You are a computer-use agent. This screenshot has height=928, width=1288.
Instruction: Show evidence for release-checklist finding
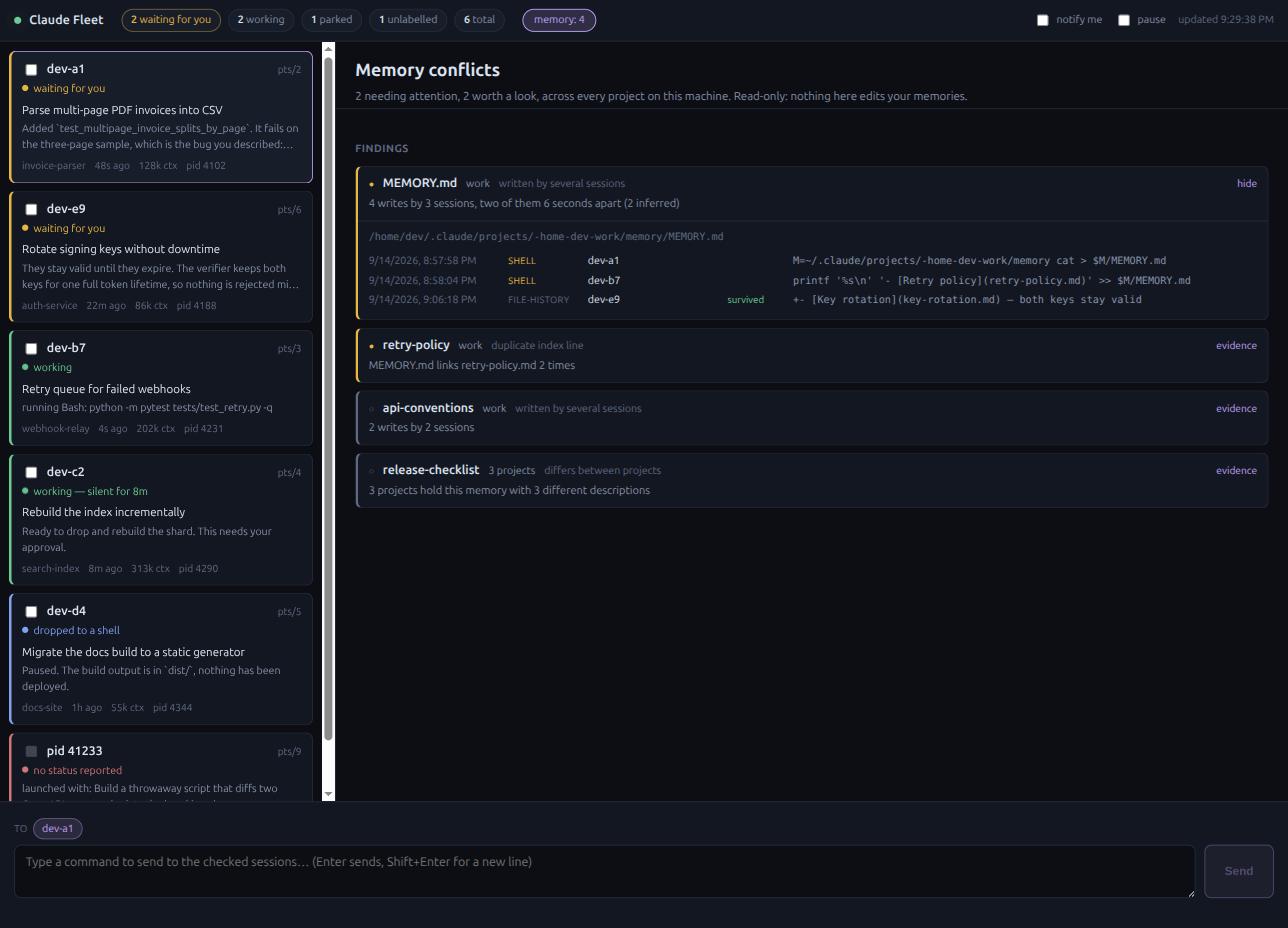click(x=1236, y=471)
